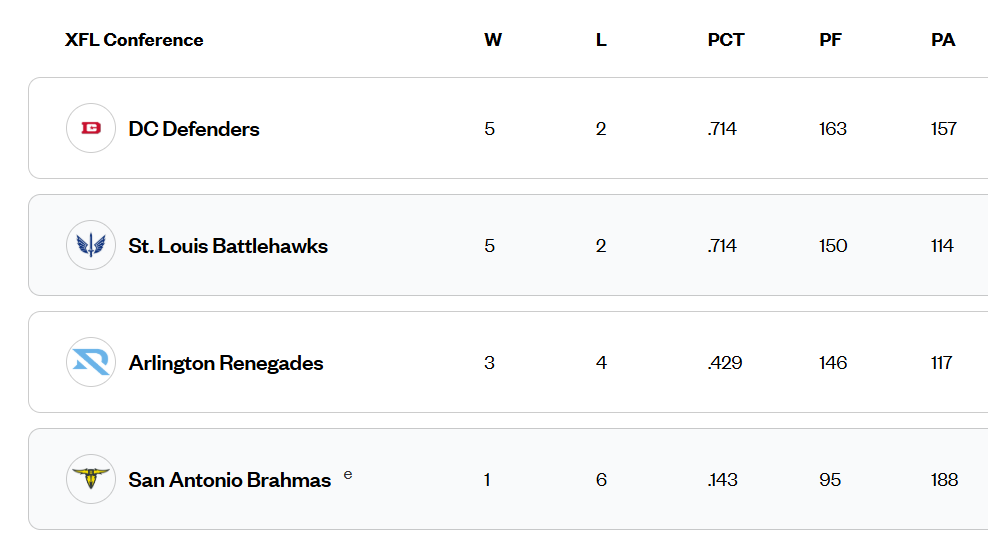Click the San Antonio Brahmas logo
The width and height of the screenshot is (988, 552).
coord(91,479)
